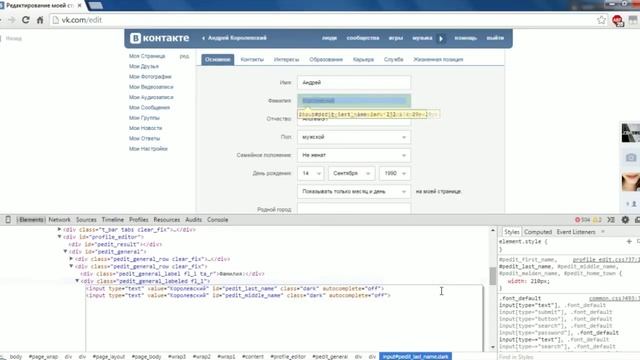Viewport: 640px width, 360px height.
Task: Click the red error count indicator
Action: tap(582, 220)
